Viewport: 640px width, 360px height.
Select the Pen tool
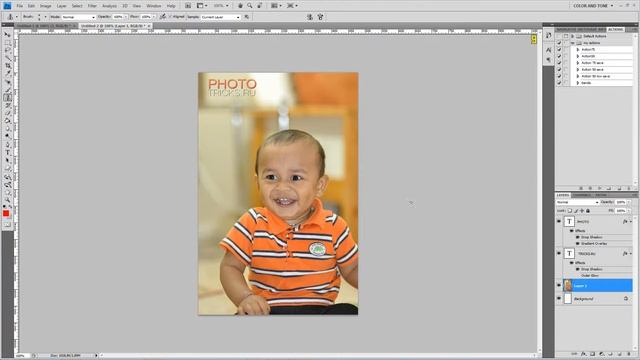7,144
